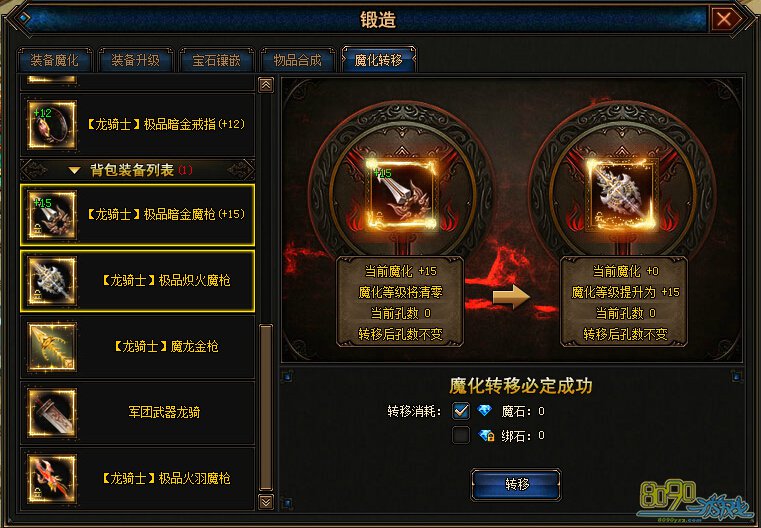Click the list scroll-down arrow button

point(266,502)
